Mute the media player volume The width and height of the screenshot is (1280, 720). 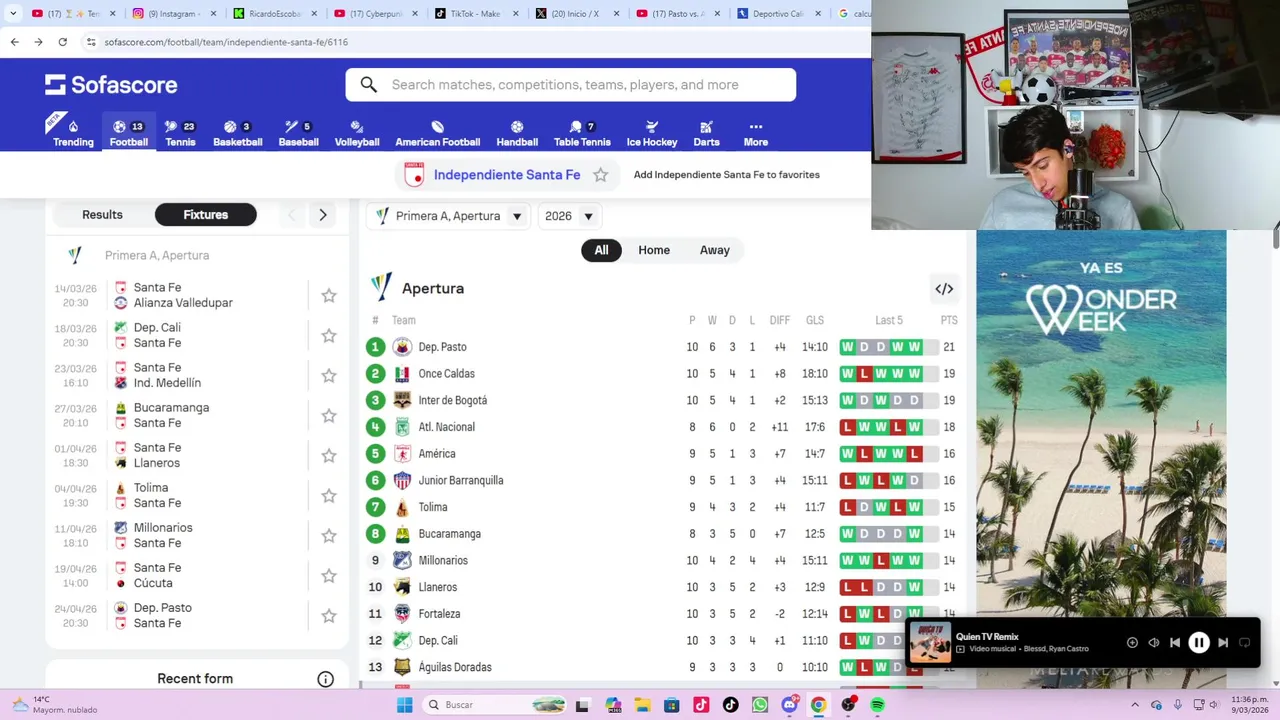(1153, 643)
